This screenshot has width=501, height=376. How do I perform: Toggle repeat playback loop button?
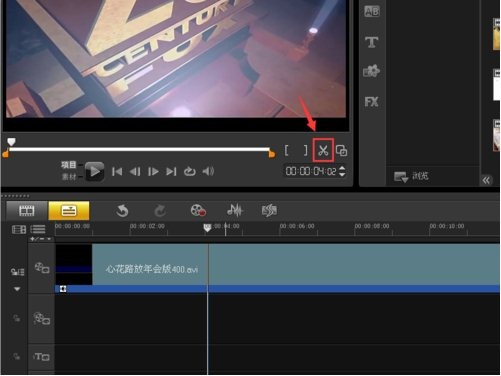tap(189, 171)
